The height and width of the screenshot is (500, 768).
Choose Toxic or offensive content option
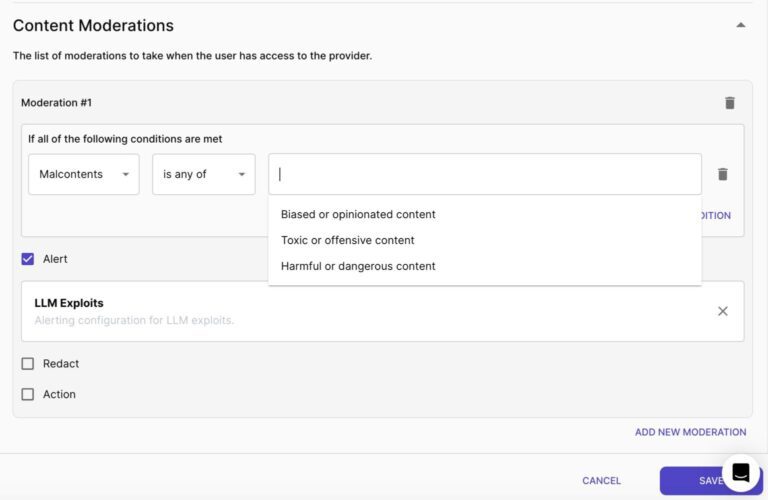point(347,240)
